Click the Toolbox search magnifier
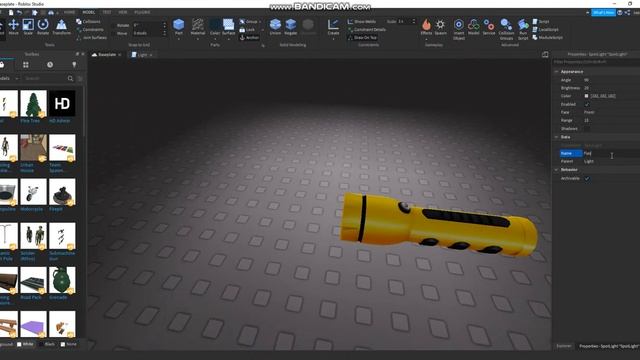 pos(71,78)
